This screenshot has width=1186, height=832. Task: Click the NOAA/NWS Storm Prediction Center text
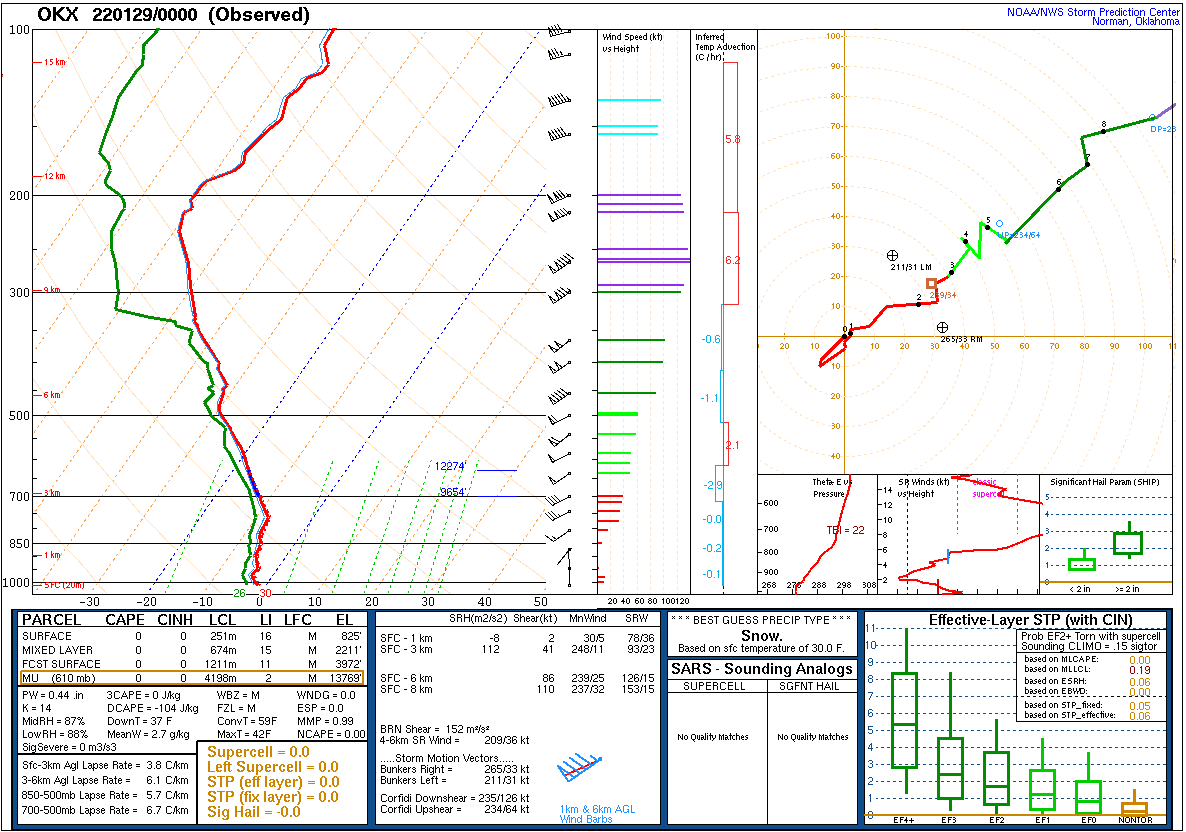point(1093,12)
